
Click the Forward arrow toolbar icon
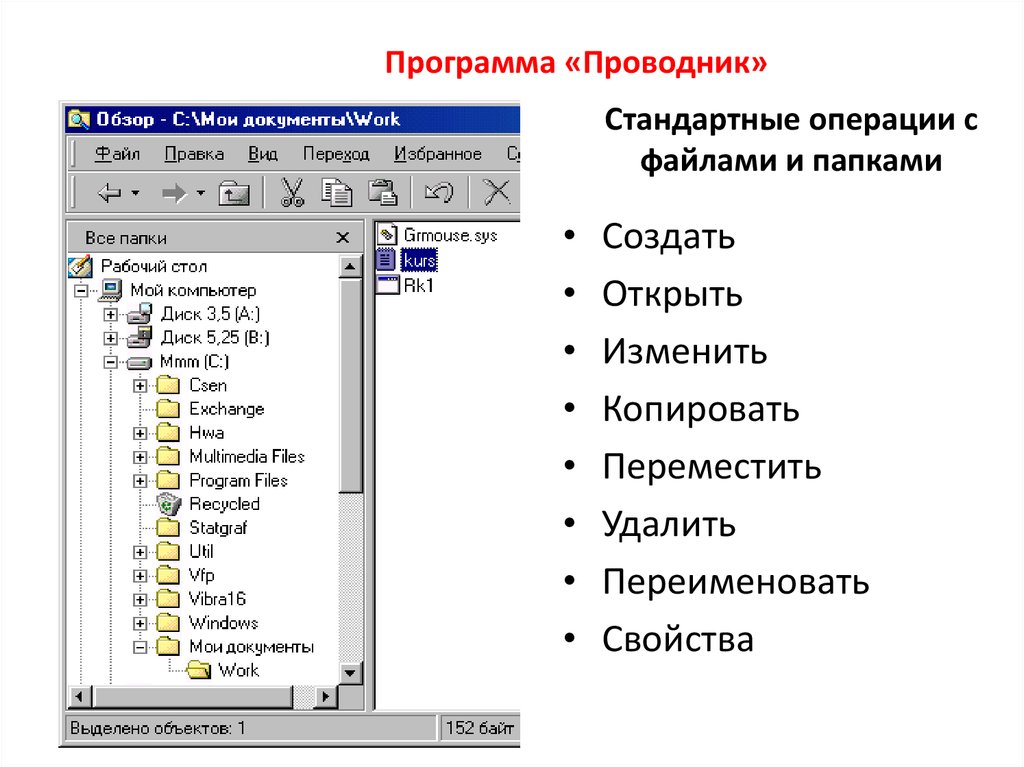(174, 193)
